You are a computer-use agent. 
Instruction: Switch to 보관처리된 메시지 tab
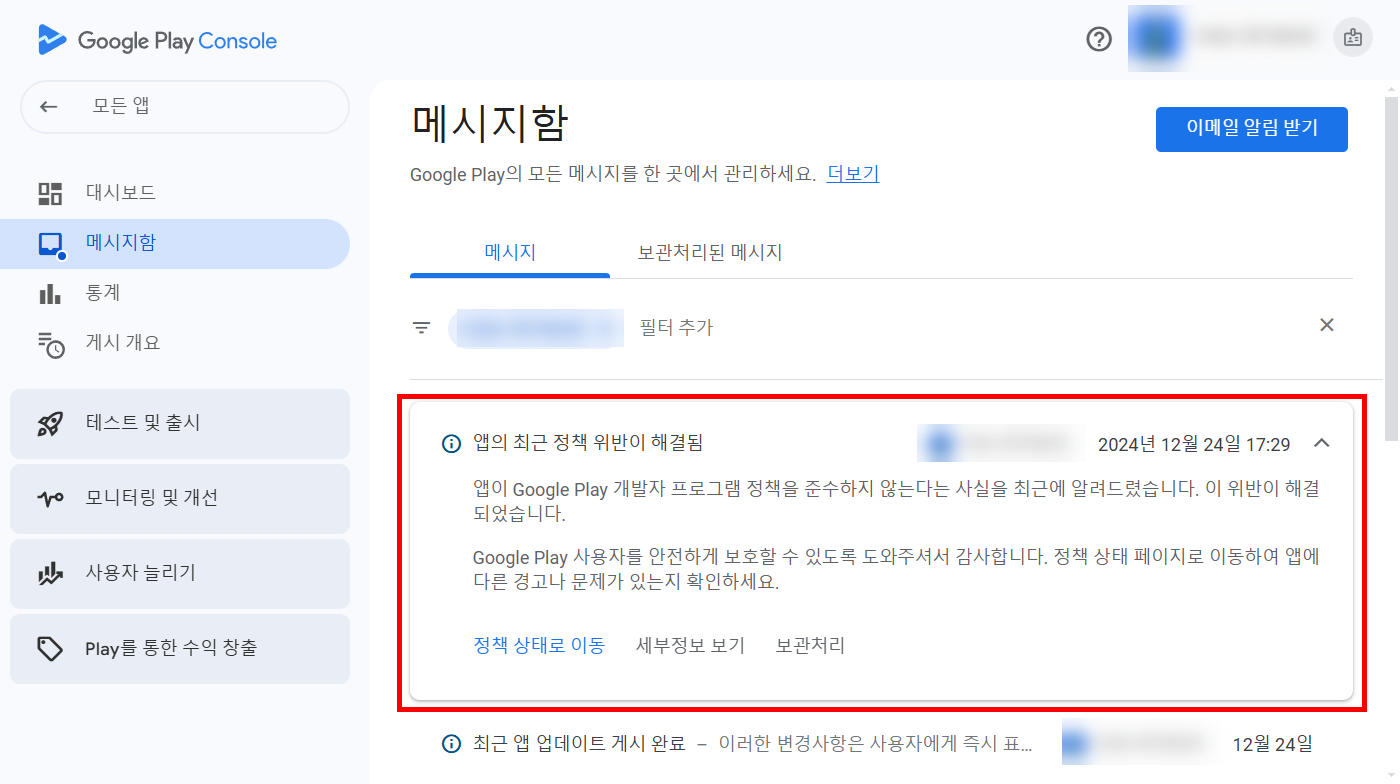click(x=710, y=253)
